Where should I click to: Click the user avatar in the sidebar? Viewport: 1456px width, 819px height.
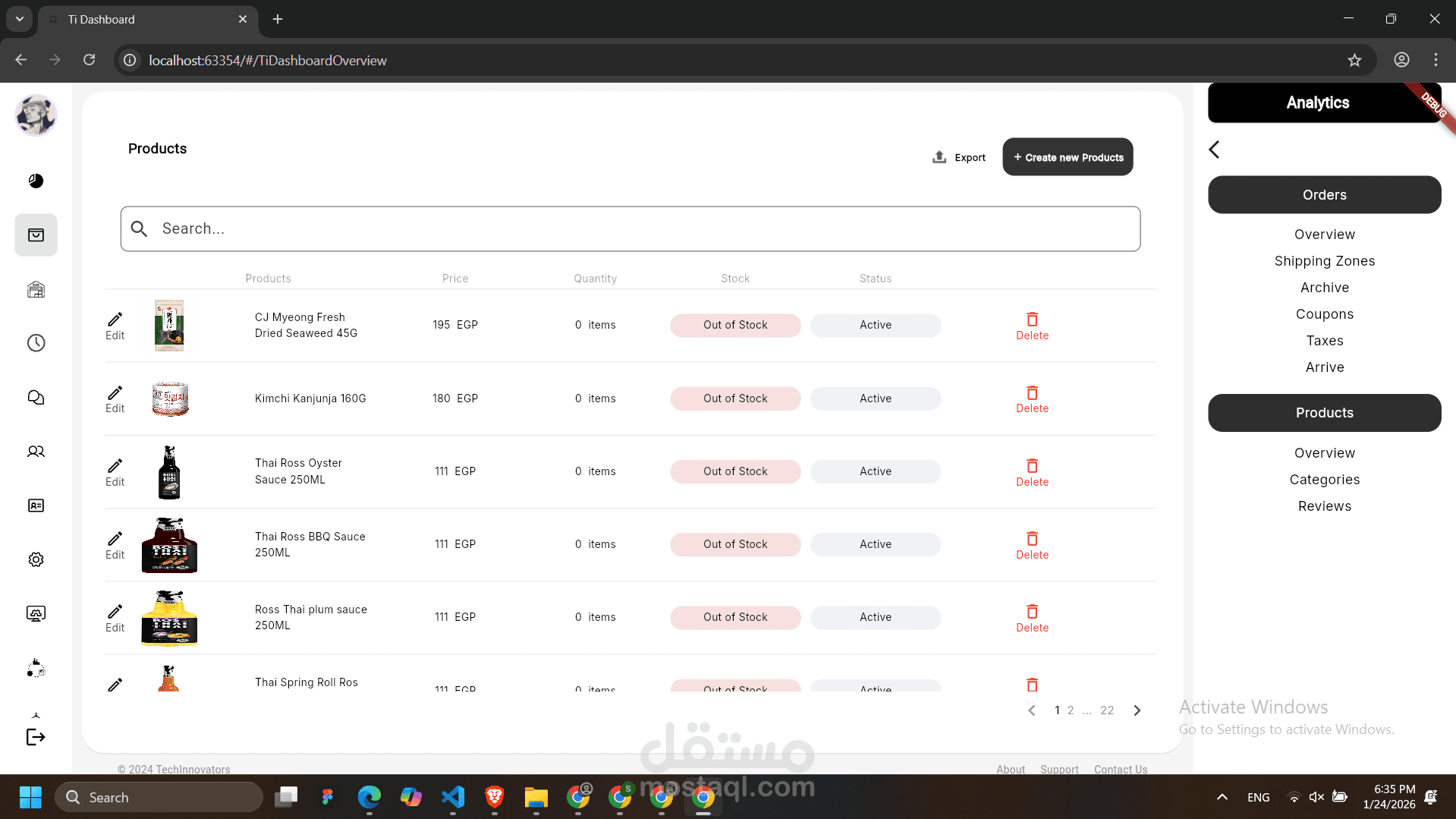pyautogui.click(x=36, y=115)
